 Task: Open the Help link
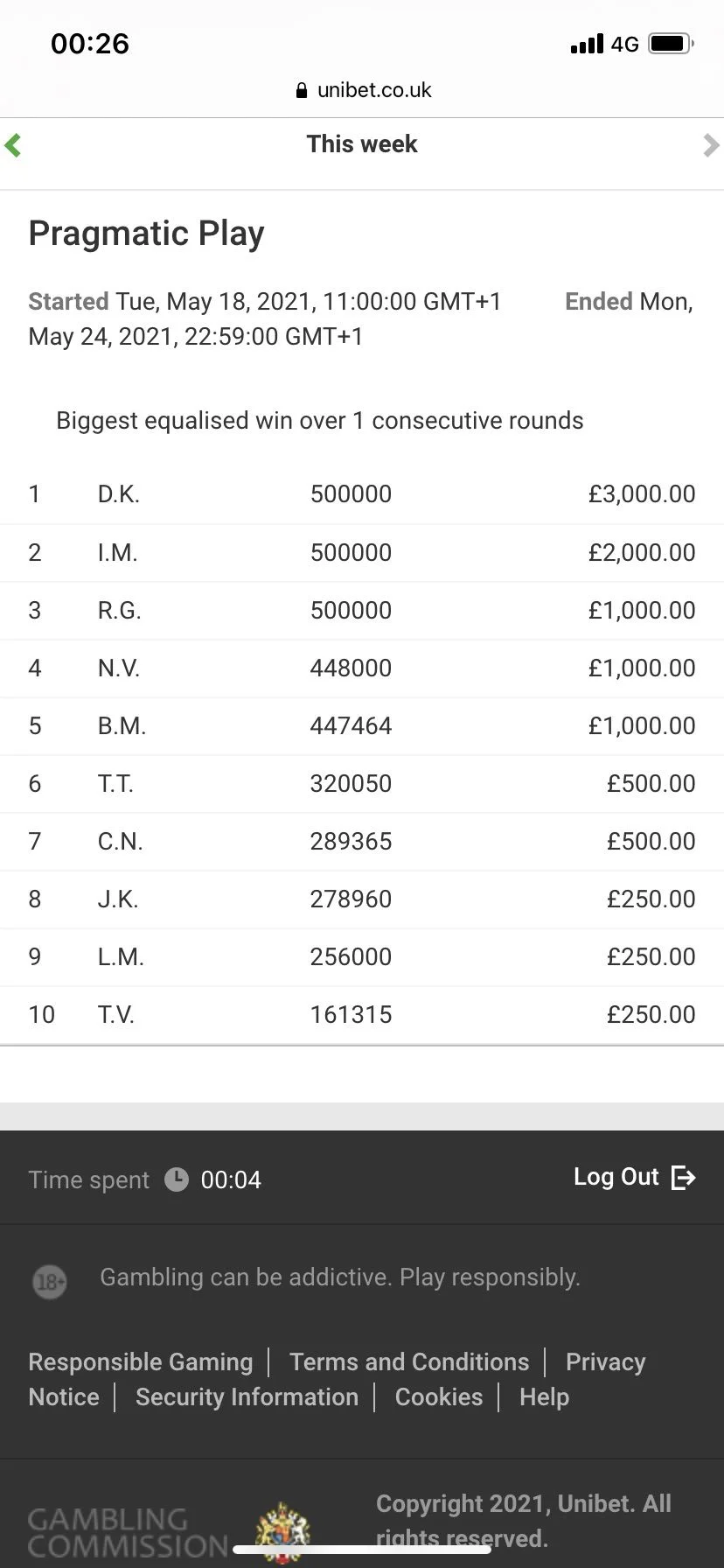click(544, 1396)
